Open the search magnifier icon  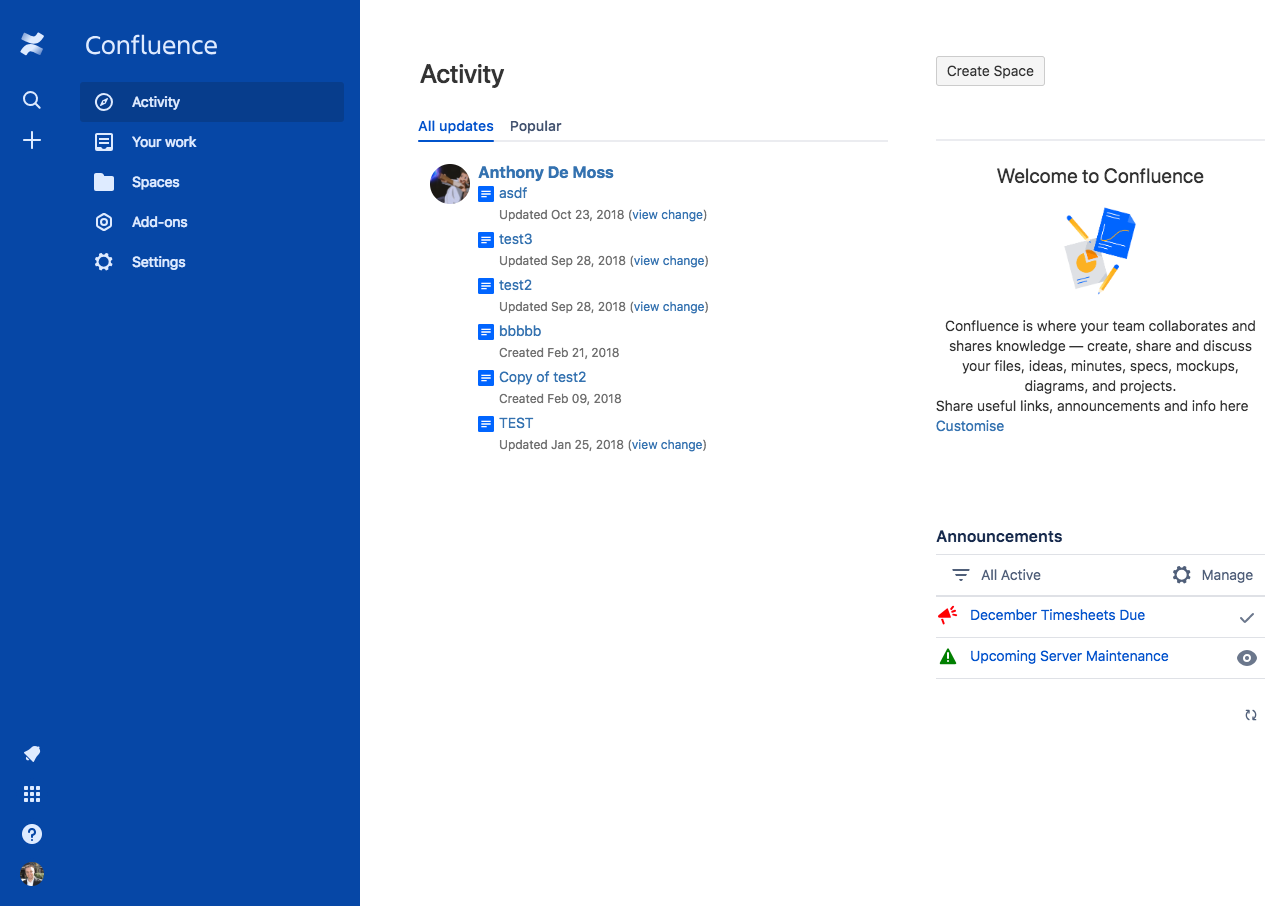(32, 100)
